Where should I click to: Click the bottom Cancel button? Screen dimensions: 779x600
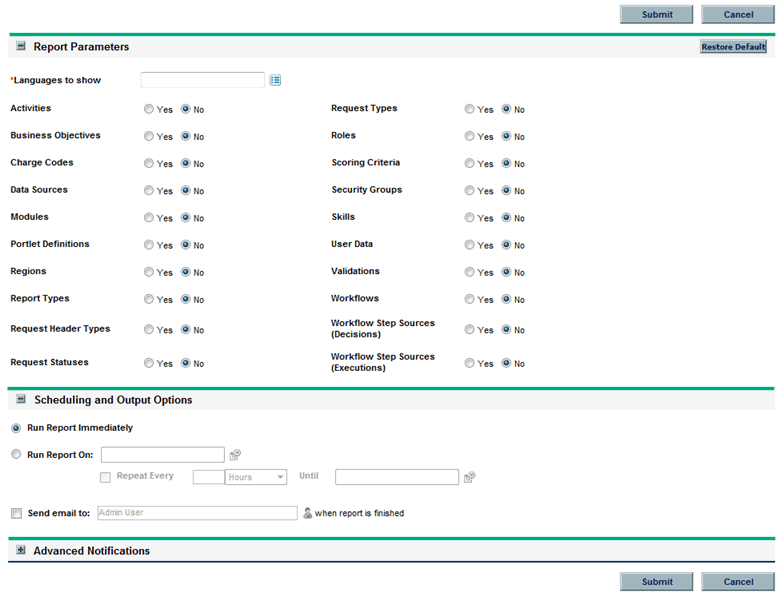tap(738, 581)
